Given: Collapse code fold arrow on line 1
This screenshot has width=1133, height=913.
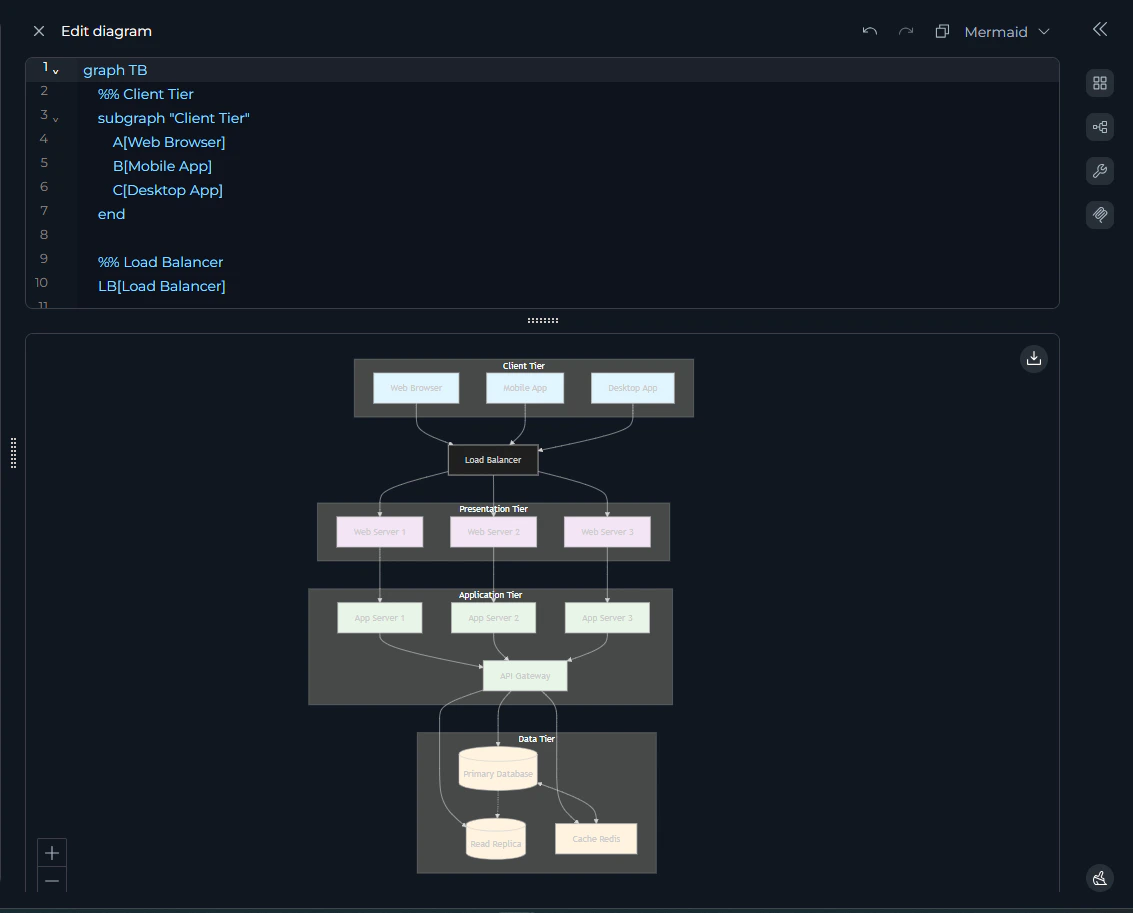Looking at the screenshot, I should click(56, 72).
